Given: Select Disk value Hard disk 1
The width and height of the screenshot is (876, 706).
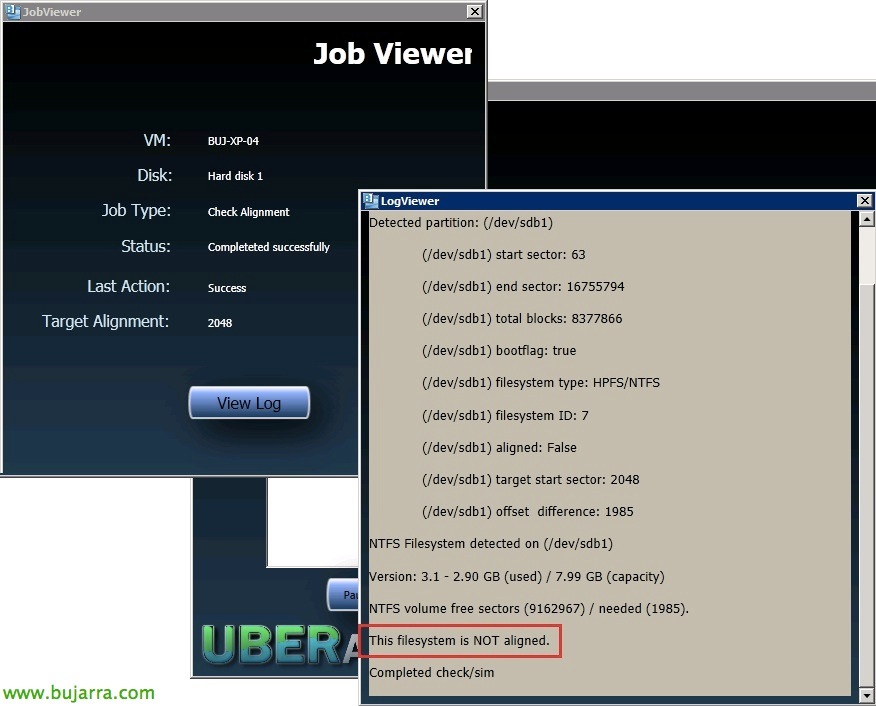Looking at the screenshot, I should click(x=235, y=176).
